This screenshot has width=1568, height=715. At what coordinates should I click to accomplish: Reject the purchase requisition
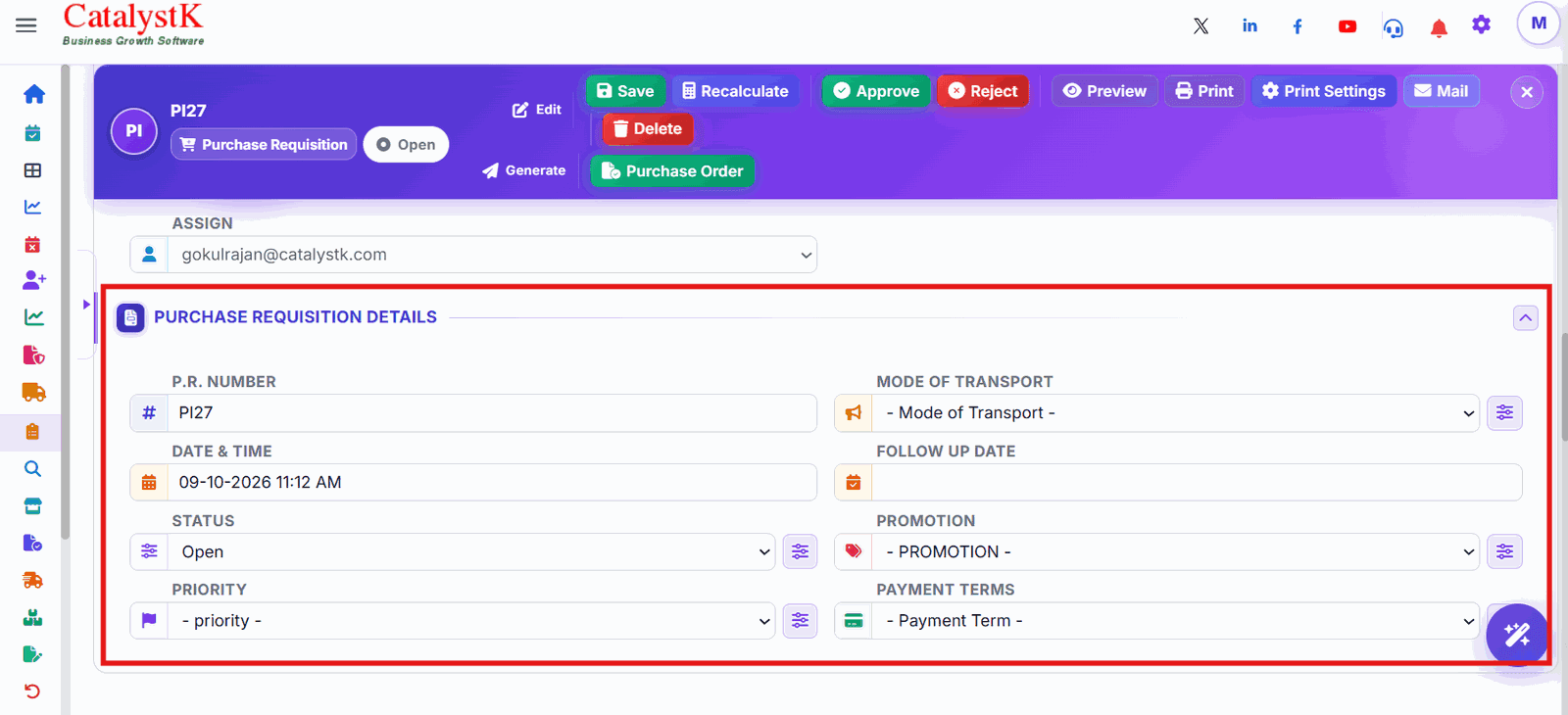coord(983,91)
